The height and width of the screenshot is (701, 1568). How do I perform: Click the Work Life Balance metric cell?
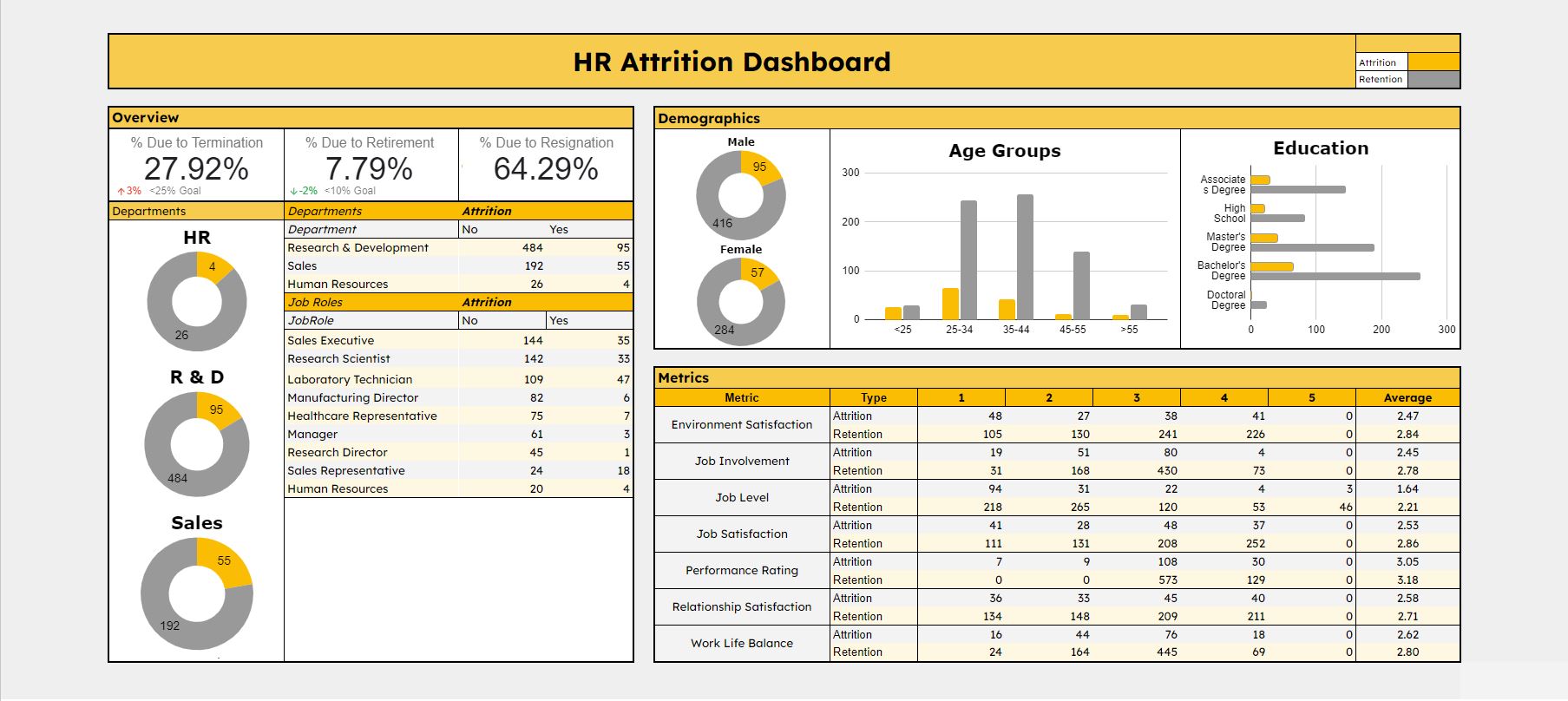[x=742, y=643]
